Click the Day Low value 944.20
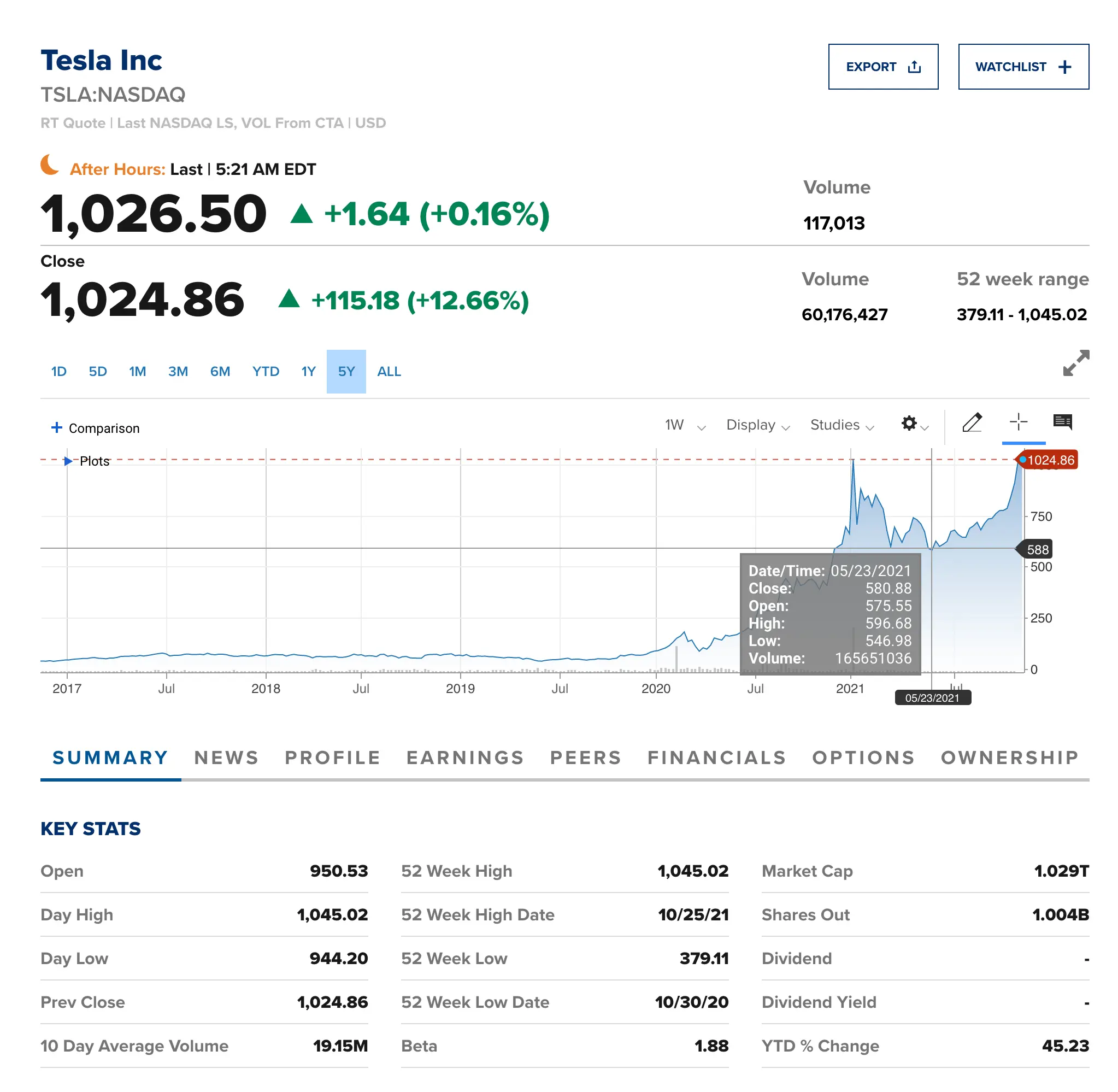The image size is (1118, 1092). (339, 959)
